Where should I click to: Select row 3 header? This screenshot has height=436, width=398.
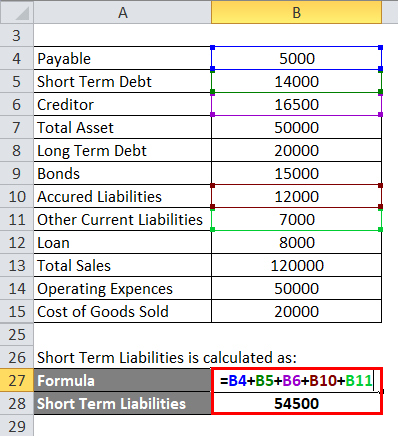(17, 35)
